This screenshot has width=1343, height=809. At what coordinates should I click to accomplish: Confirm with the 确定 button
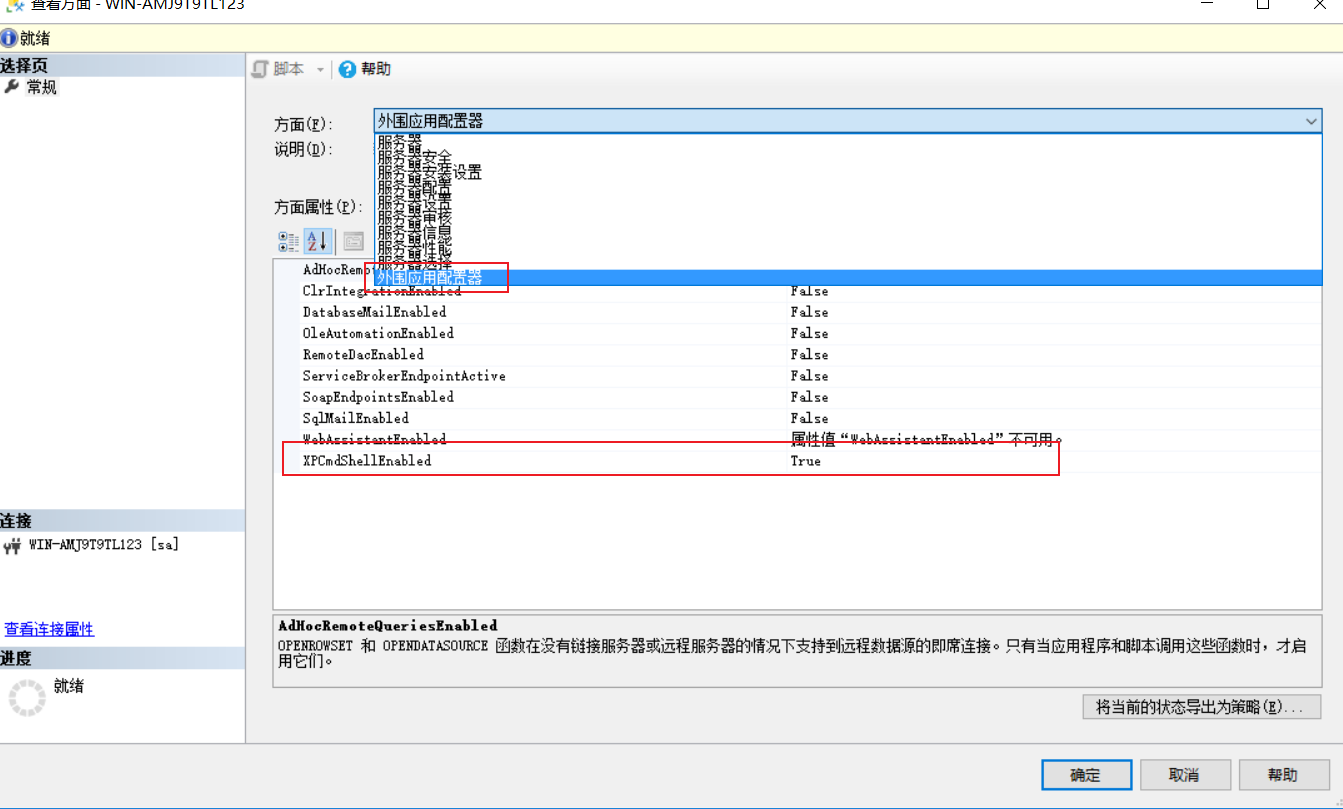point(1086,775)
